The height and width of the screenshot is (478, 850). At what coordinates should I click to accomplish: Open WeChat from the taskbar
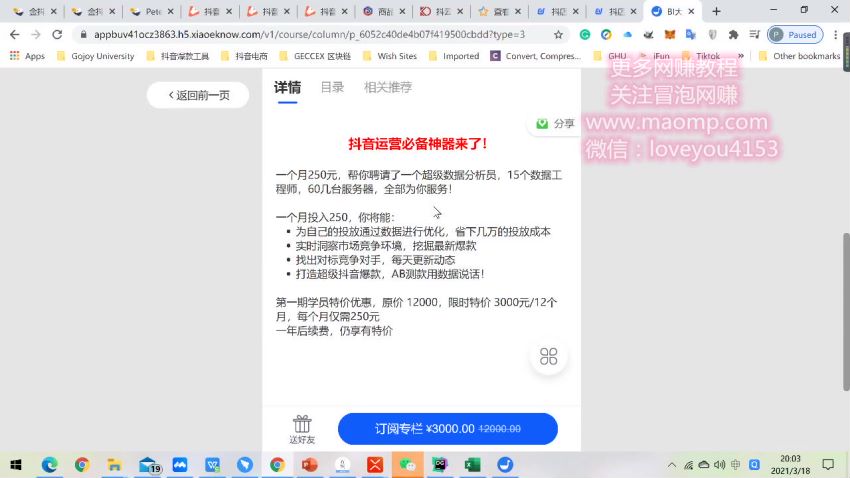pos(407,465)
